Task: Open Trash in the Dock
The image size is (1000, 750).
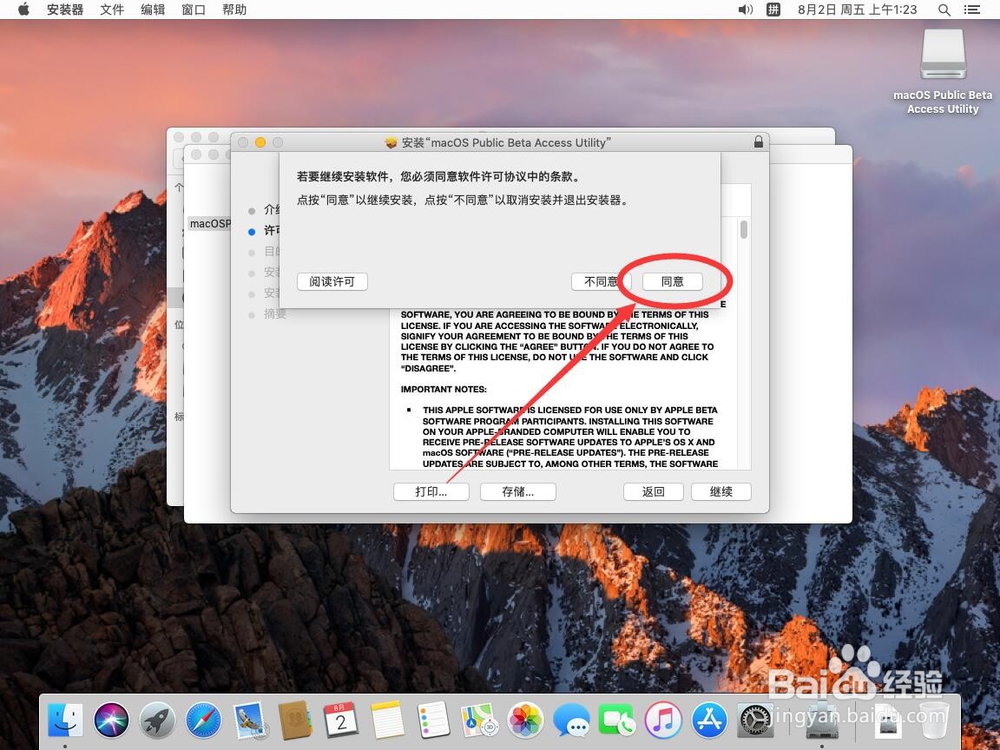Action: [934, 721]
